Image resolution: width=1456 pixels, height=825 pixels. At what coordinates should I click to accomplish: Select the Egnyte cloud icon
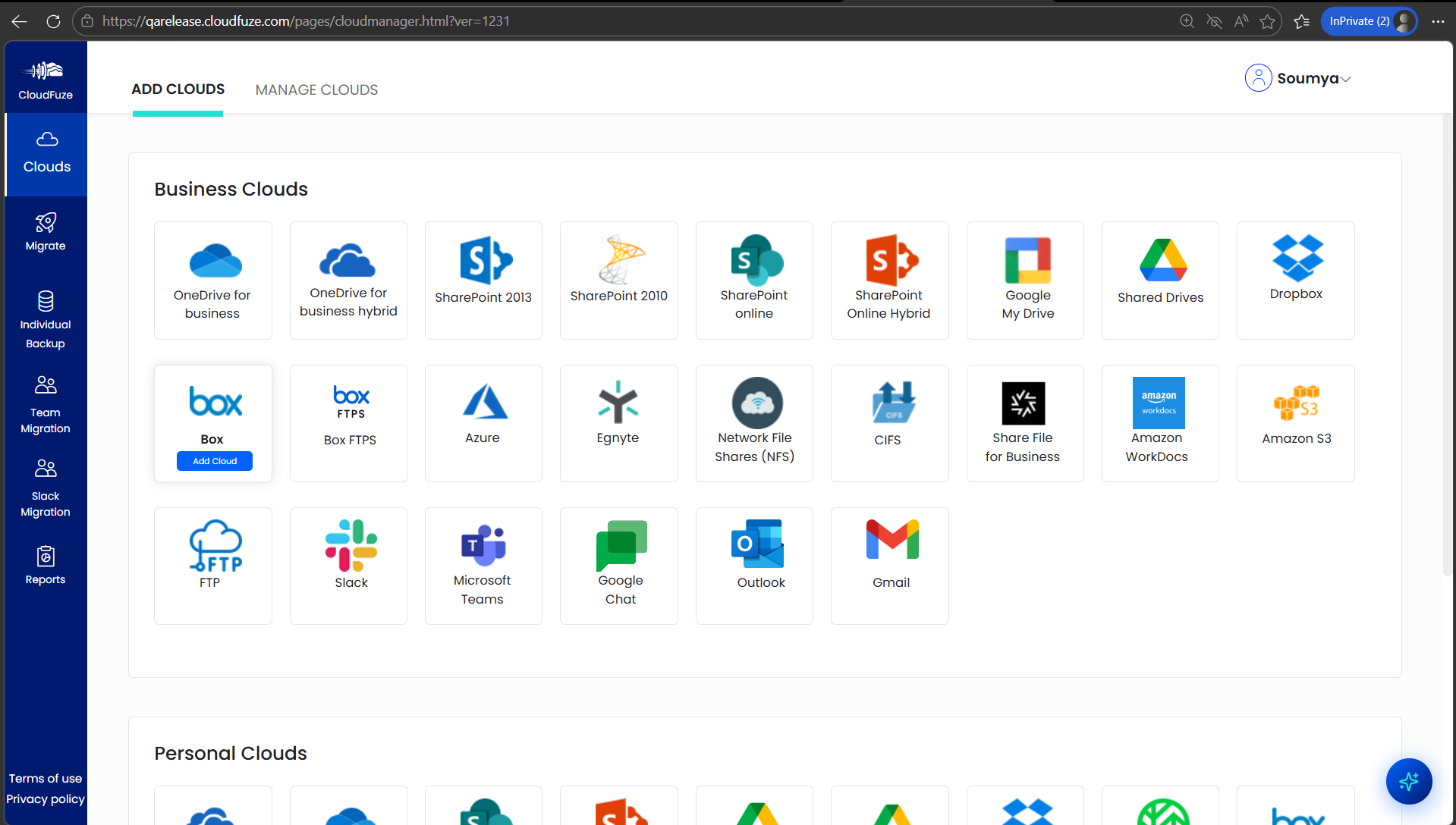pyautogui.click(x=618, y=402)
